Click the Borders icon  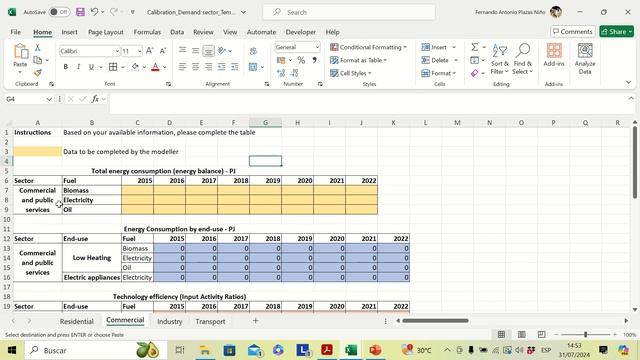click(113, 67)
